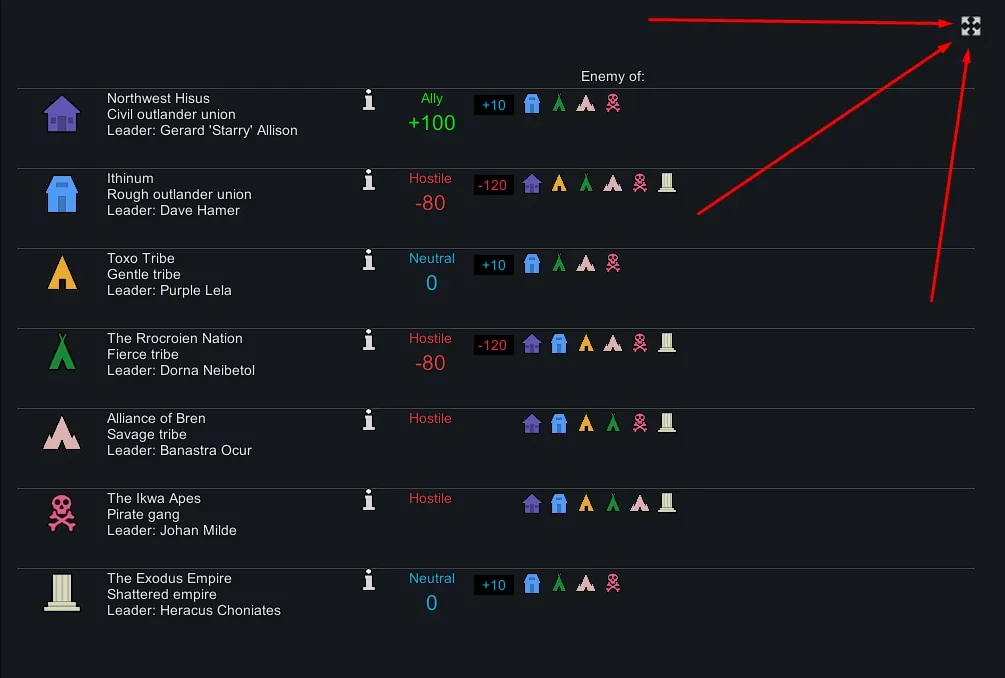Select The Exodus Empire pillar icon

pos(62,592)
